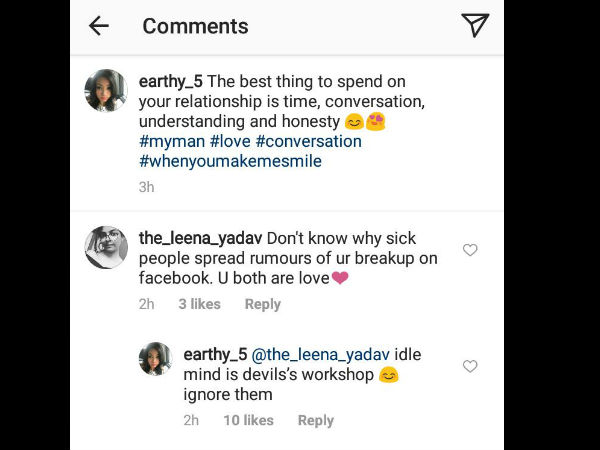Tap the Comments header title

tap(195, 26)
